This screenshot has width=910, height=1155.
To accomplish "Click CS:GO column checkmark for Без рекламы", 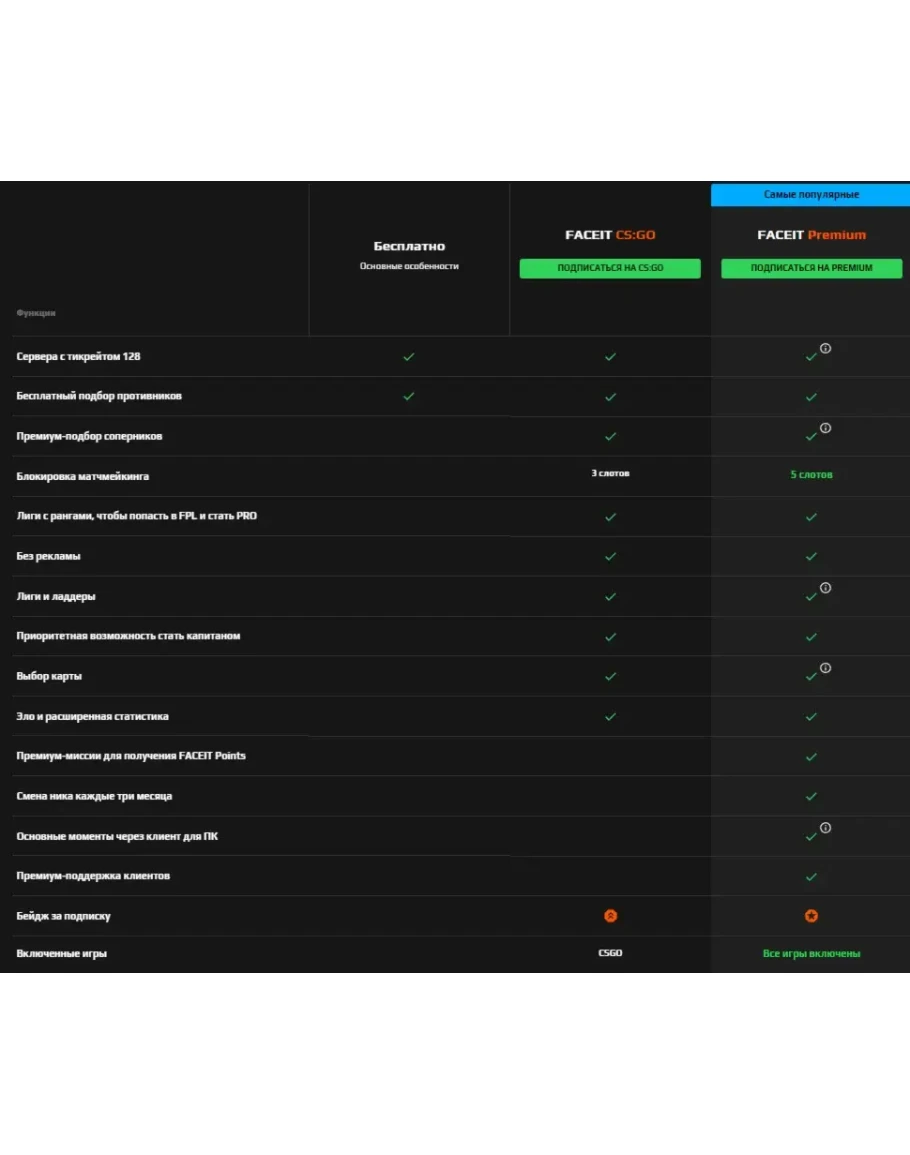I will [610, 556].
